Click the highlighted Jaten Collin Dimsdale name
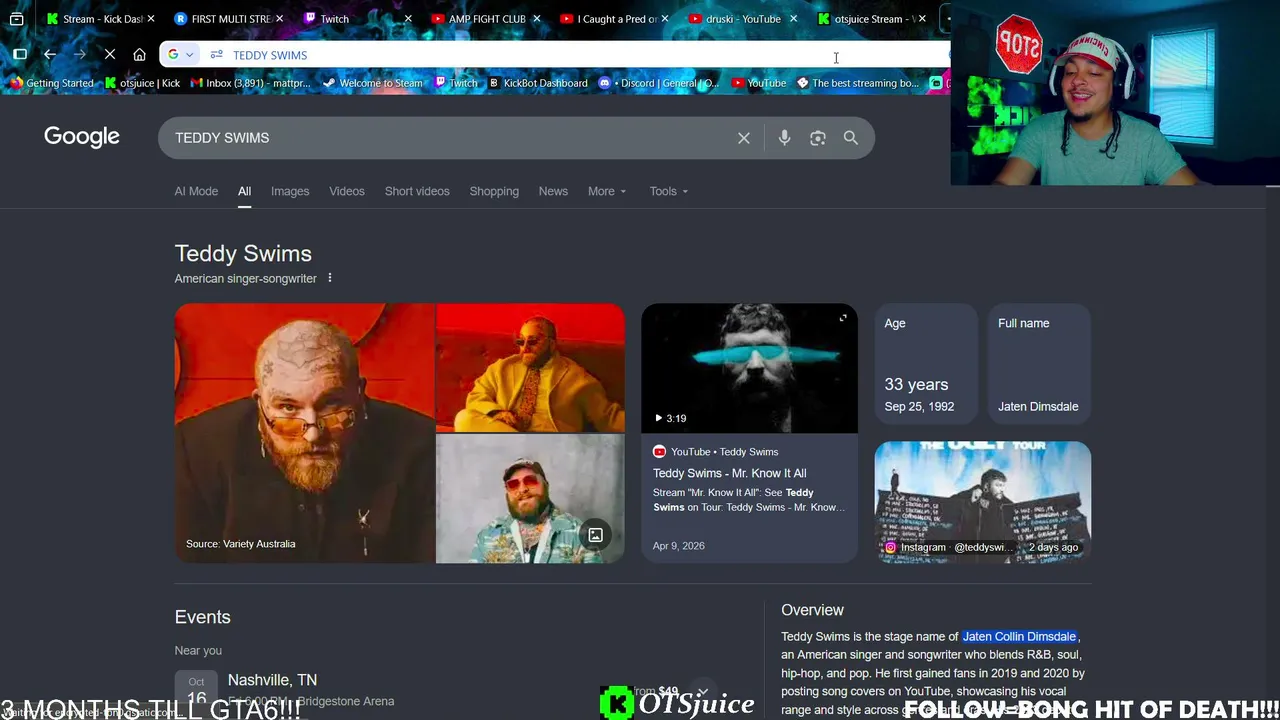1280x720 pixels. coord(1019,636)
